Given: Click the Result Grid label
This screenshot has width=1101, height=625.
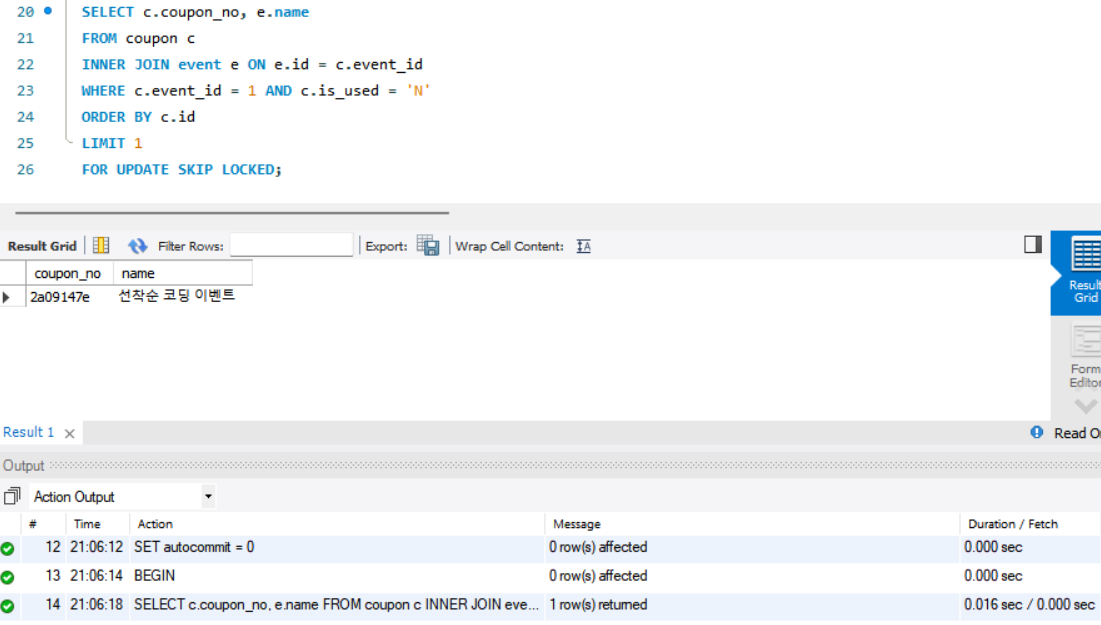Looking at the screenshot, I should [42, 246].
